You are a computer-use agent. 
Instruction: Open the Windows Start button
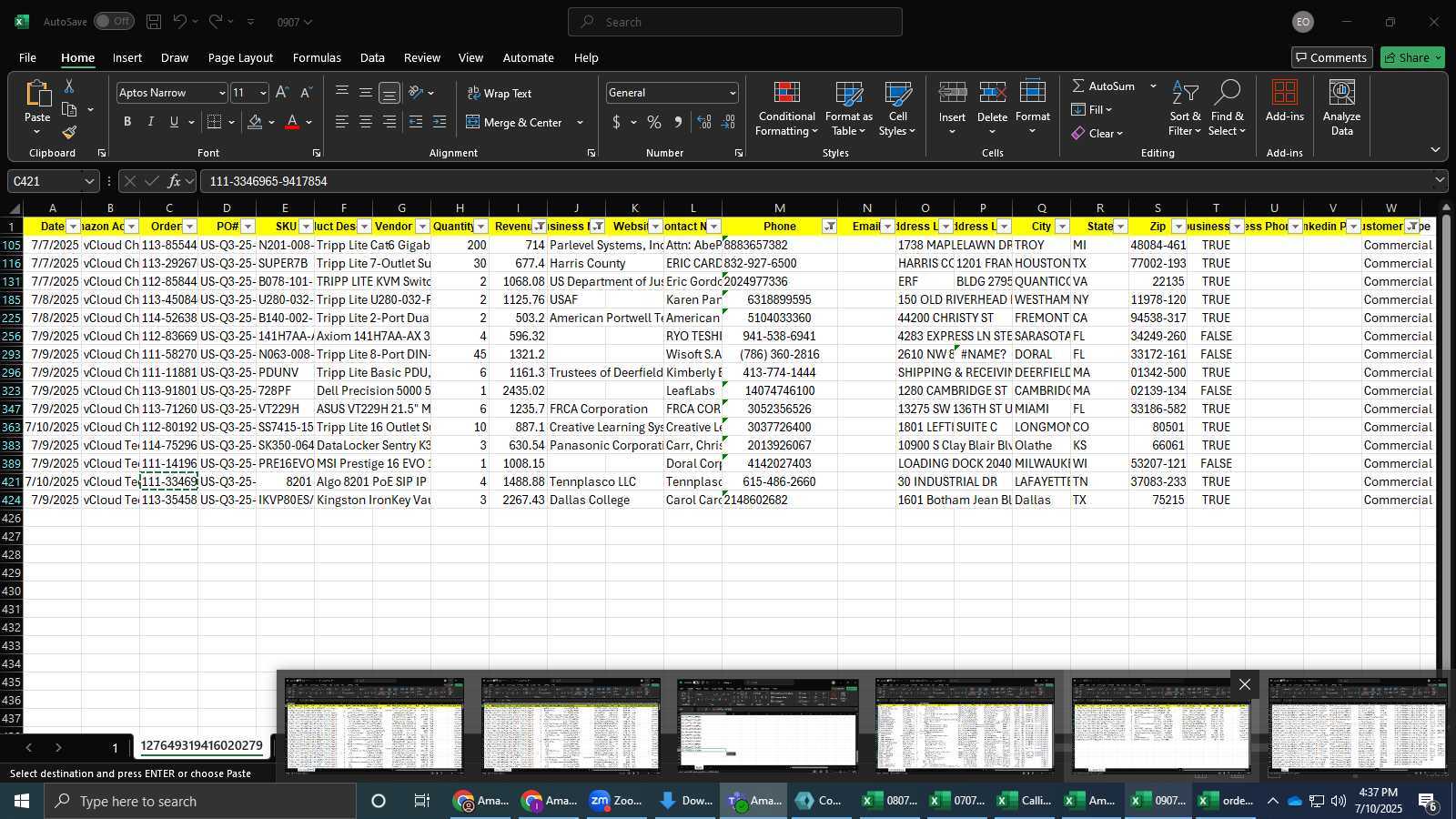tap(22, 801)
